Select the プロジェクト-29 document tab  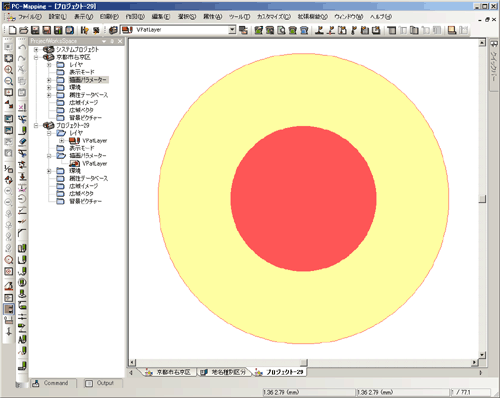[280, 372]
